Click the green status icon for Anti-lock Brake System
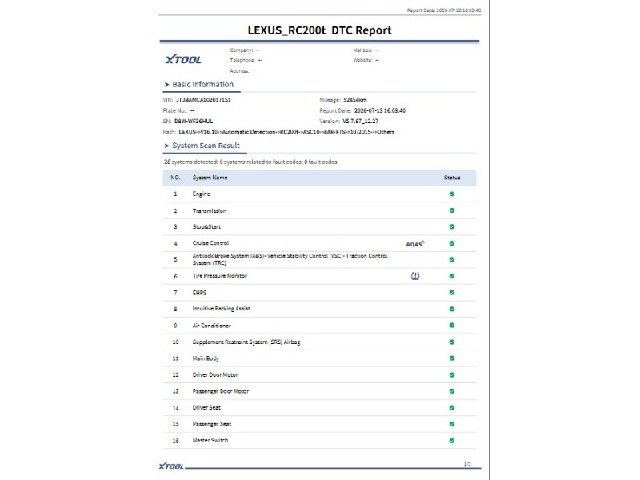The height and width of the screenshot is (480, 640). coord(452,260)
